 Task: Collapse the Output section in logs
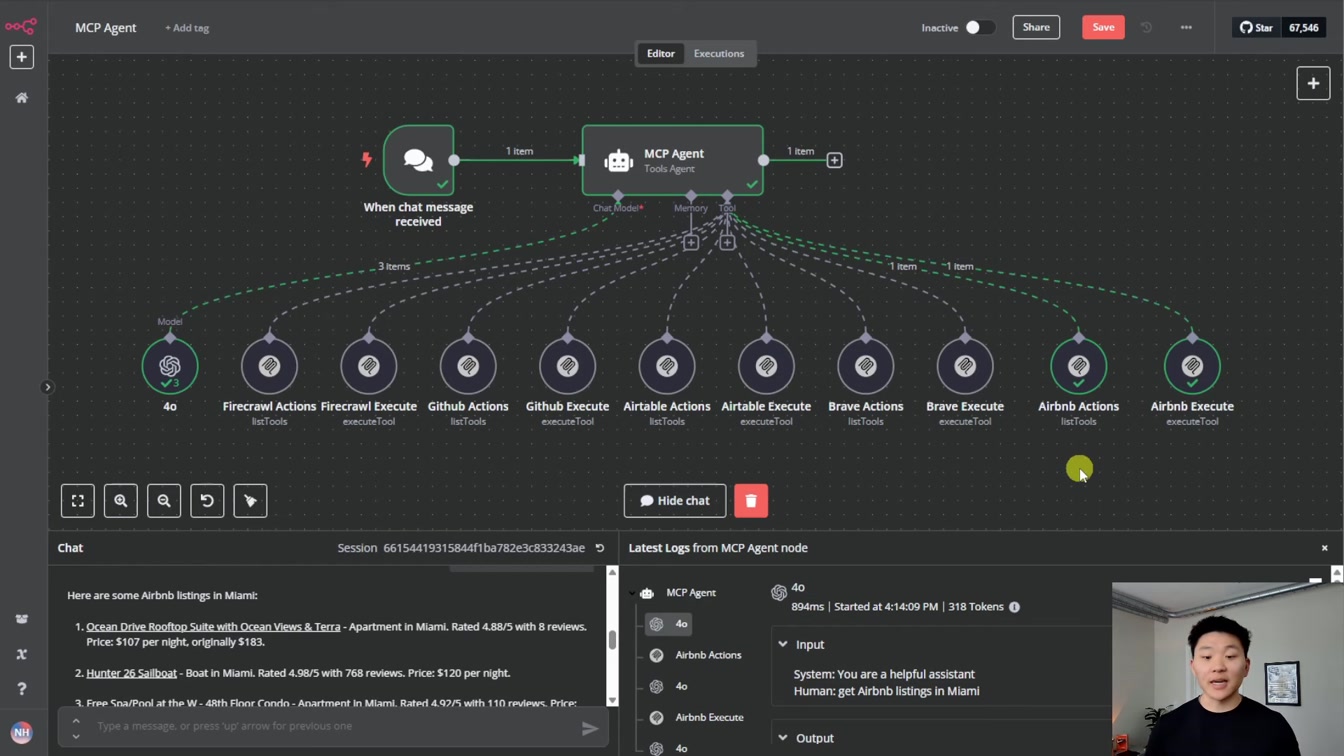pos(783,738)
